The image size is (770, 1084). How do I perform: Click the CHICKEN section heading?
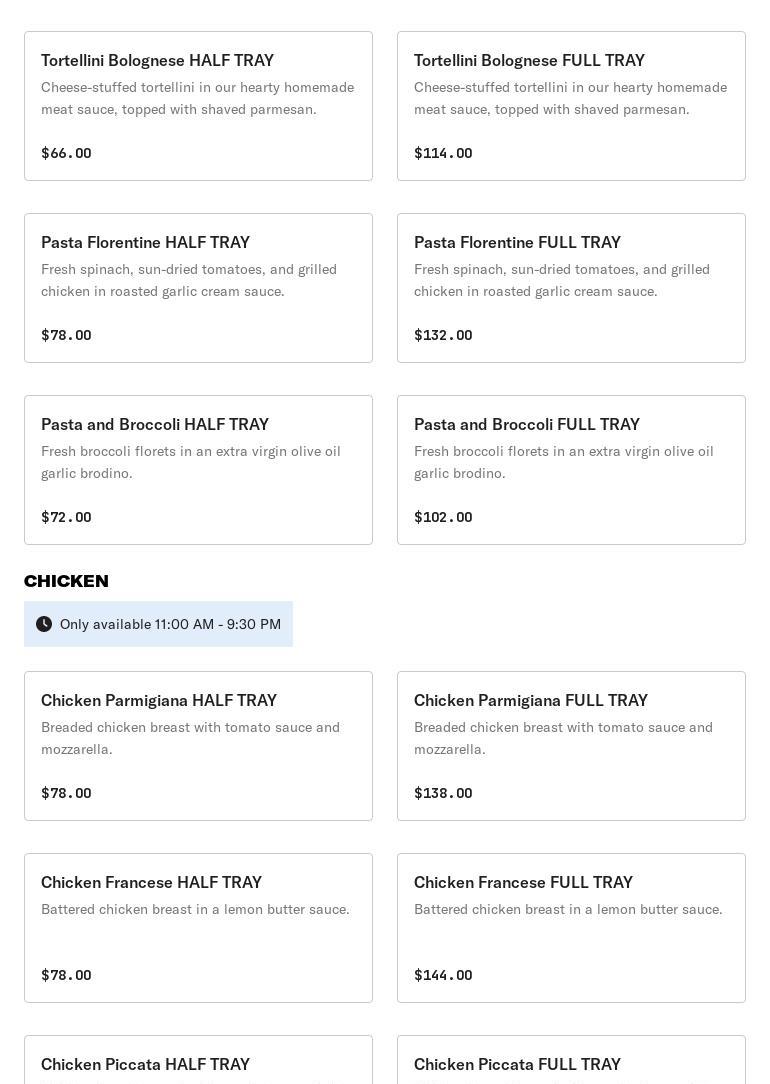click(x=66, y=581)
